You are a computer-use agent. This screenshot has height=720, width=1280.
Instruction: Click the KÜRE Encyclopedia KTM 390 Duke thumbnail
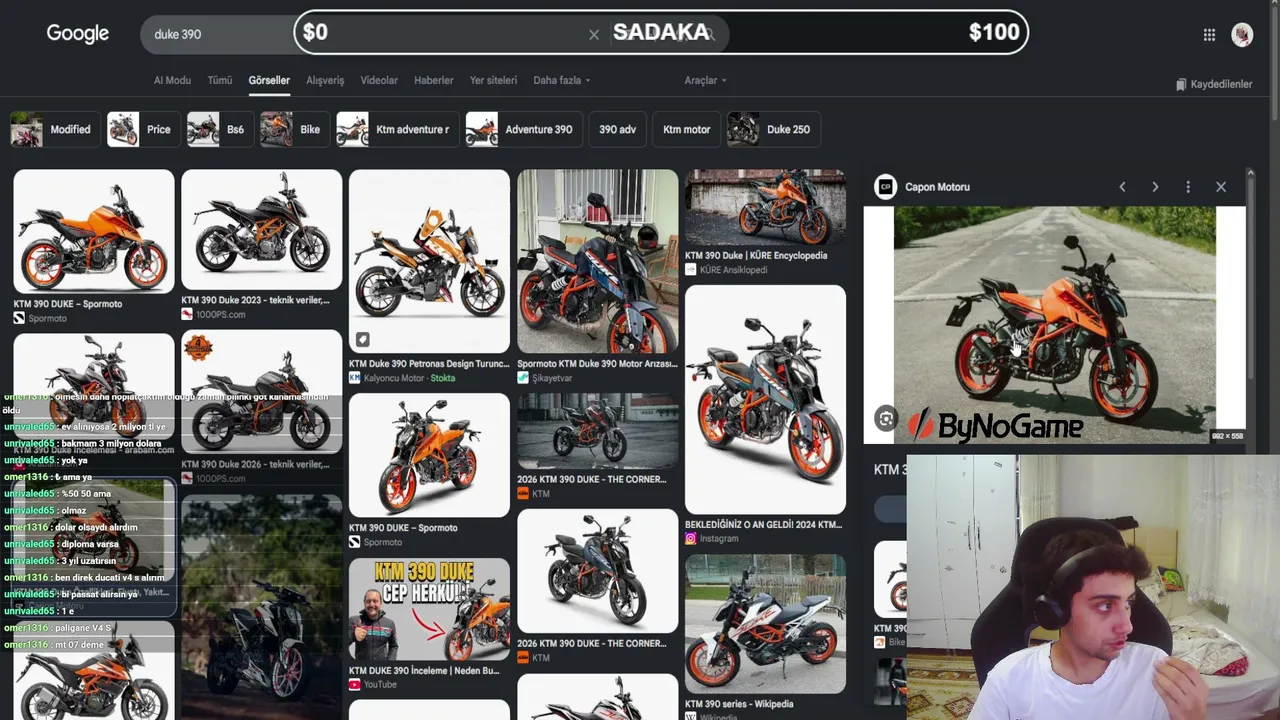point(765,208)
